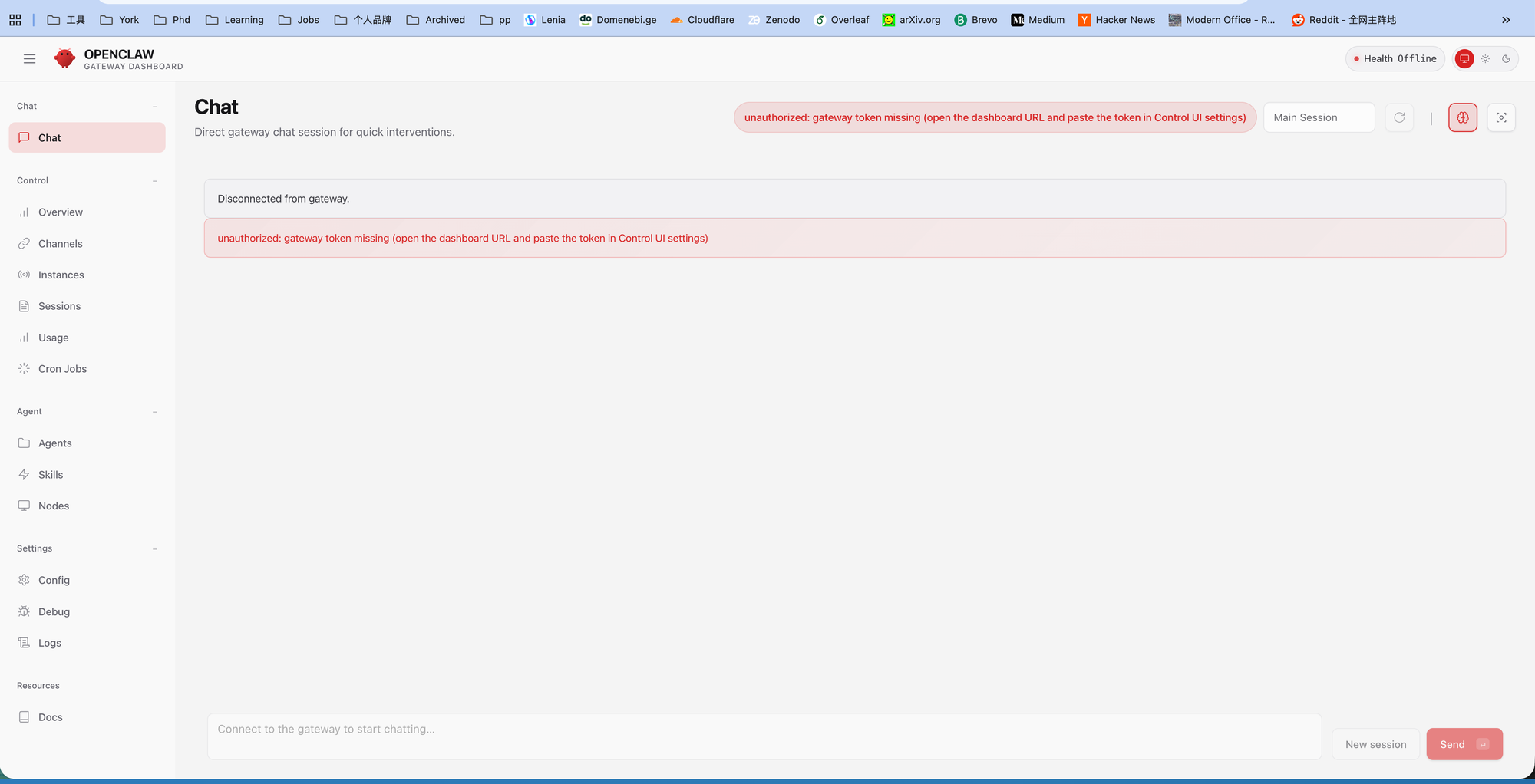The image size is (1535, 784).
Task: Click the focus mode frame icon
Action: [1500, 118]
